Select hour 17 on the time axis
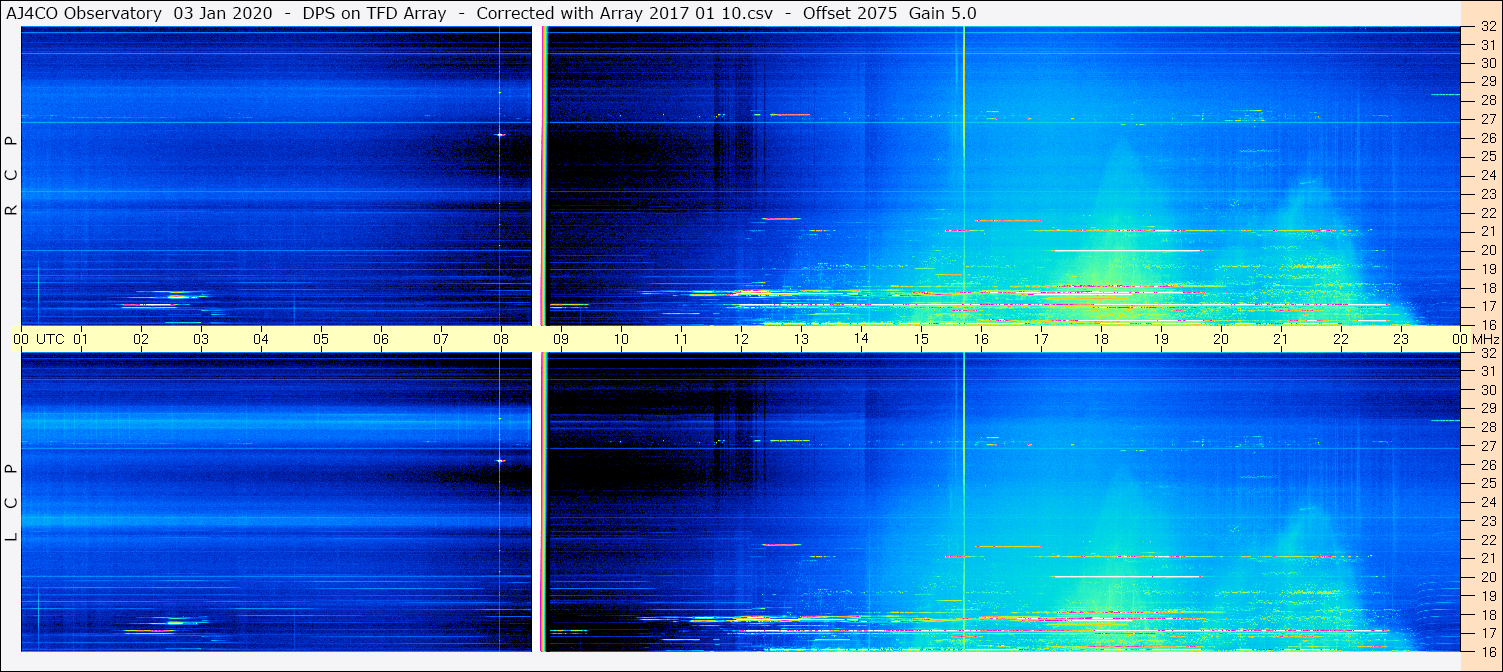The image size is (1503, 672). click(1041, 339)
